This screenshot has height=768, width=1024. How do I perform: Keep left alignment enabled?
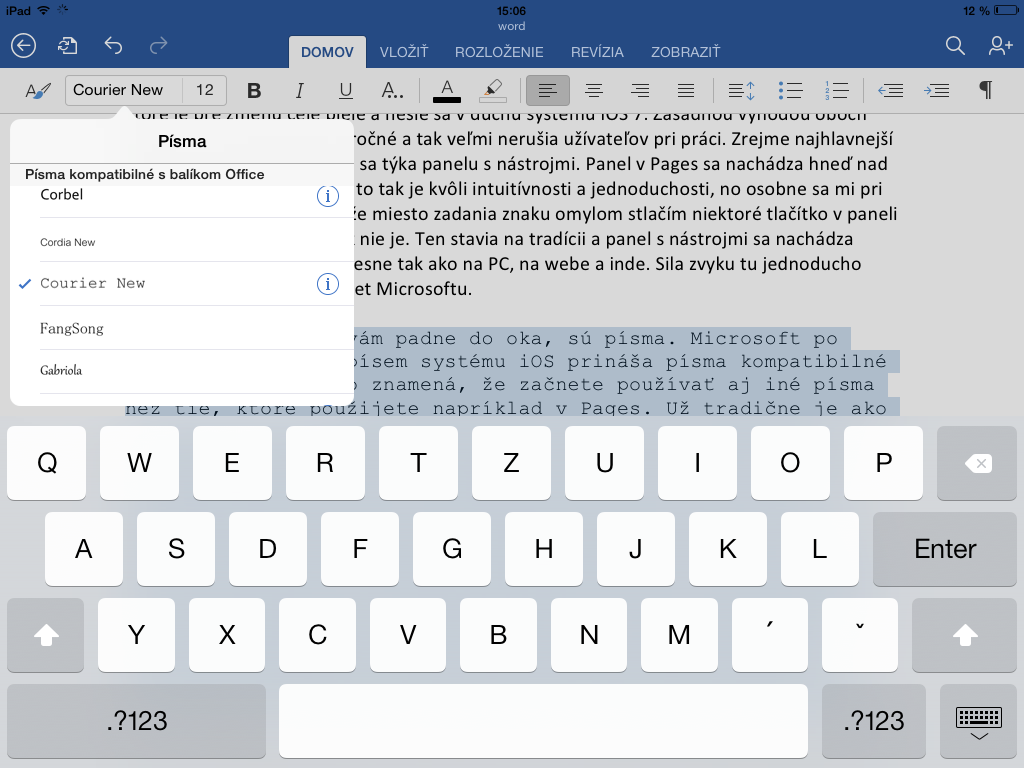coord(547,90)
